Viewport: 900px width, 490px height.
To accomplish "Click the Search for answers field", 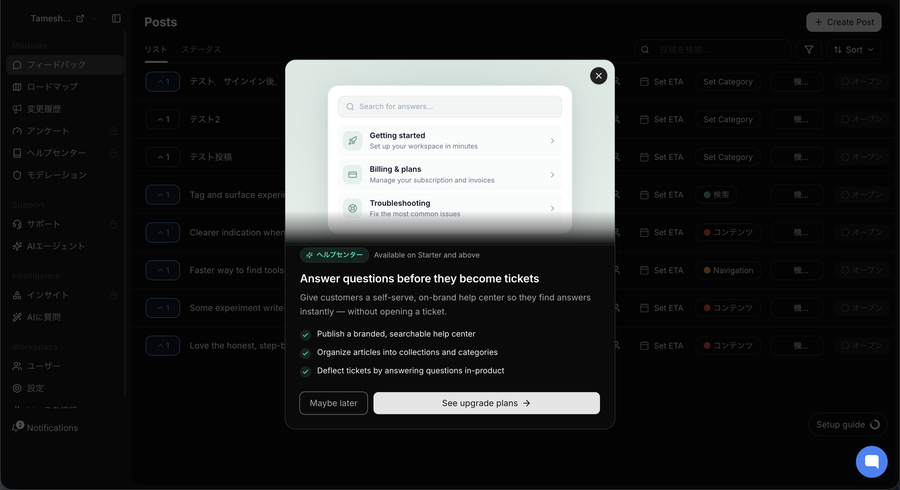I will pyautogui.click(x=450, y=107).
